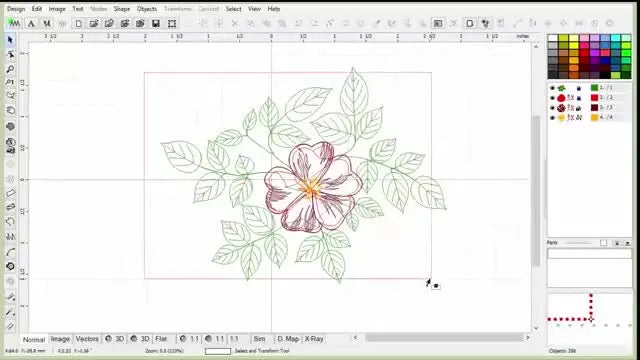Pick the white swatch in palette top row
This screenshot has height=360, width=640.
[553, 38]
